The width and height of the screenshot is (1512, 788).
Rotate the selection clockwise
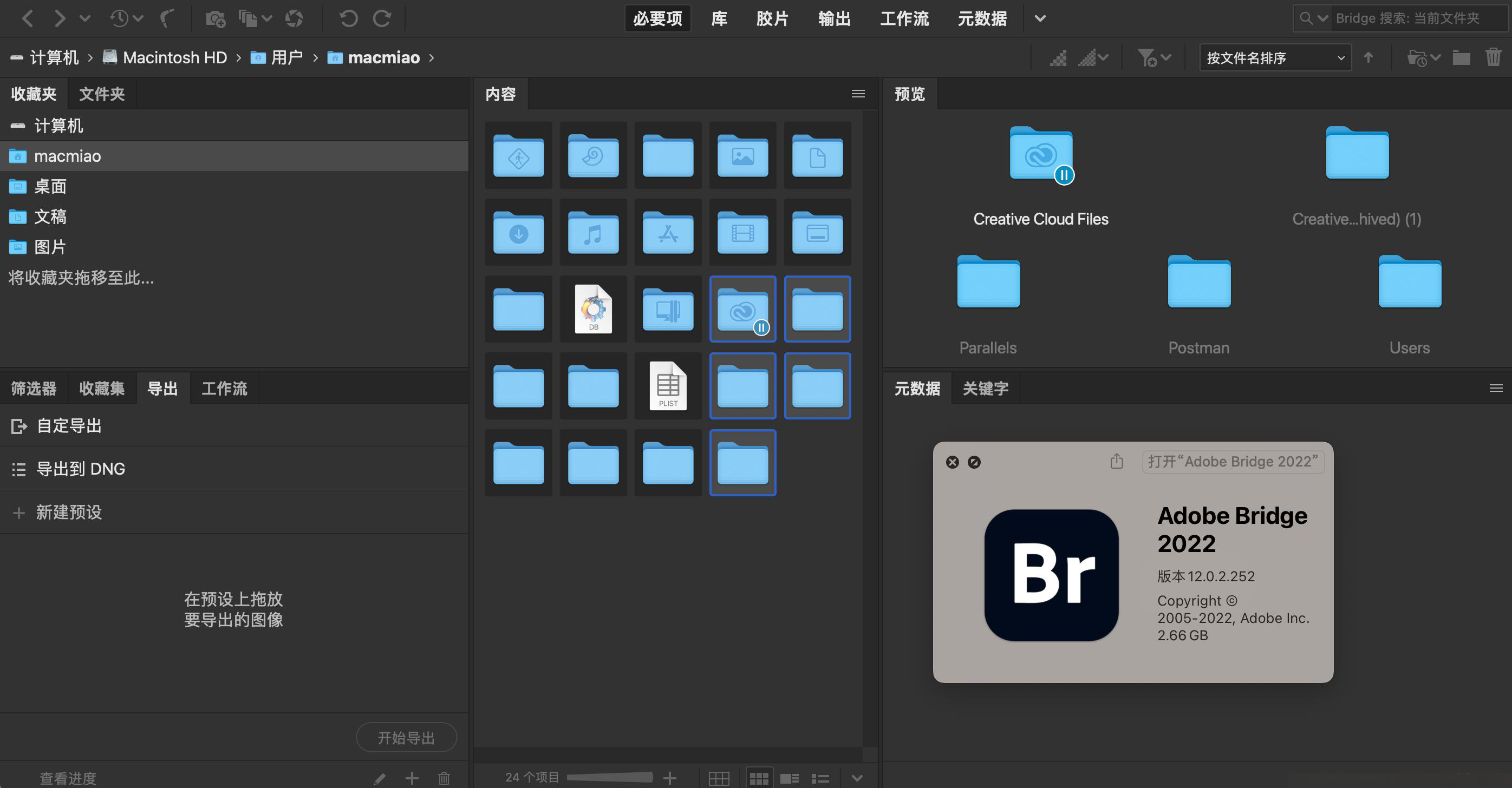[382, 18]
